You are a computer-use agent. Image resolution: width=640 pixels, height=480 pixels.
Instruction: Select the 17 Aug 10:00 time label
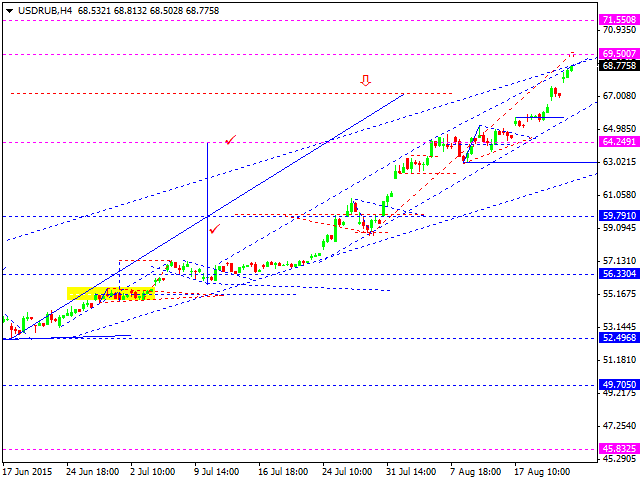coord(542,470)
